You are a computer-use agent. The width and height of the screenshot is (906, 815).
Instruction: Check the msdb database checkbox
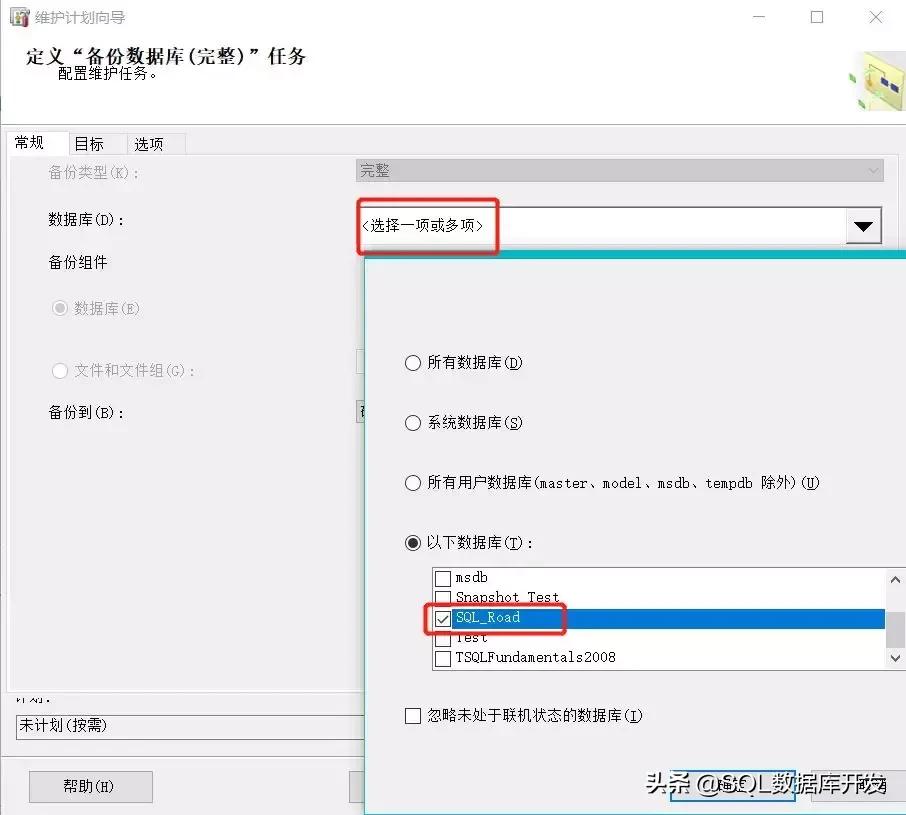point(443,577)
